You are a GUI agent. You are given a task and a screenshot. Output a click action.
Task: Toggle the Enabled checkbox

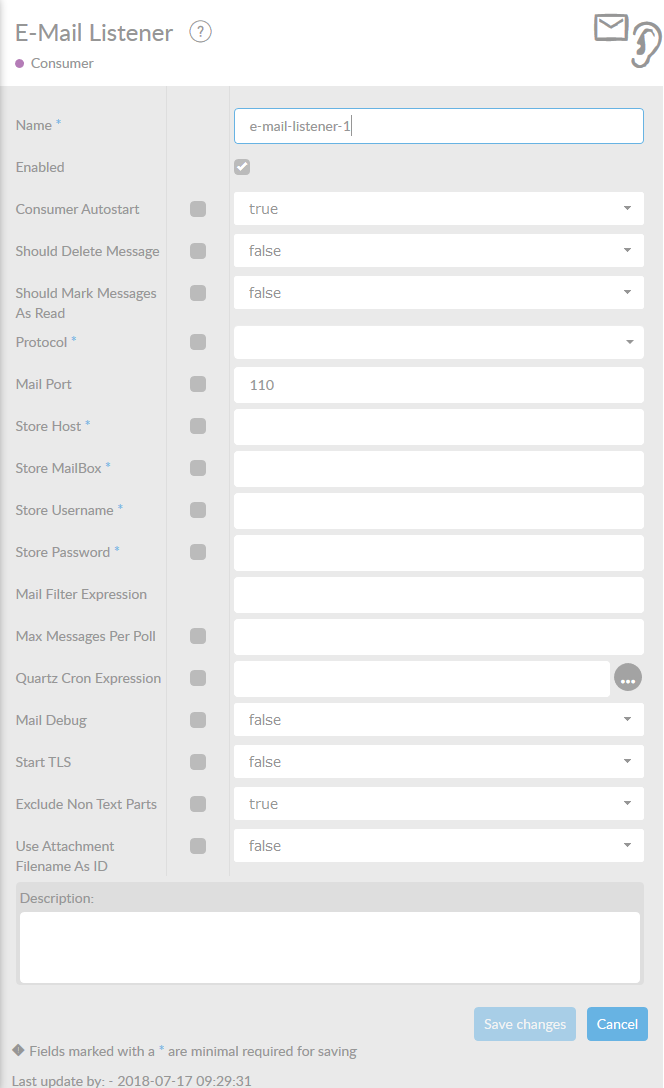[242, 167]
